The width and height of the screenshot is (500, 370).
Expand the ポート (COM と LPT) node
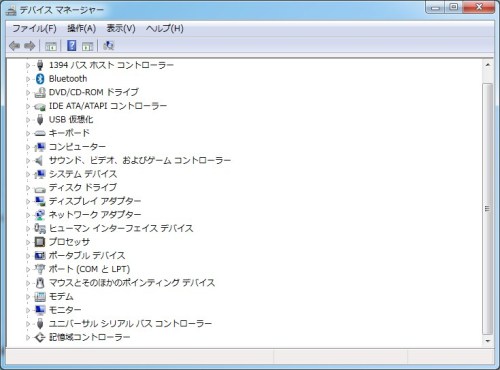click(x=28, y=269)
